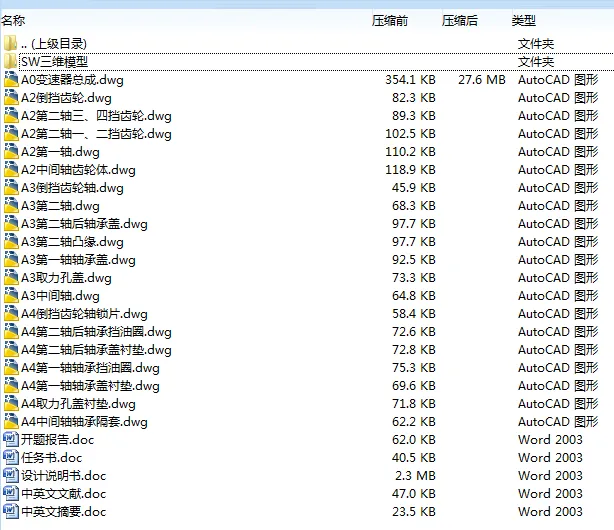614x530 pixels.
Task: Click the A4取力孔盖衬垫.dwg file icon
Action: pos(11,404)
